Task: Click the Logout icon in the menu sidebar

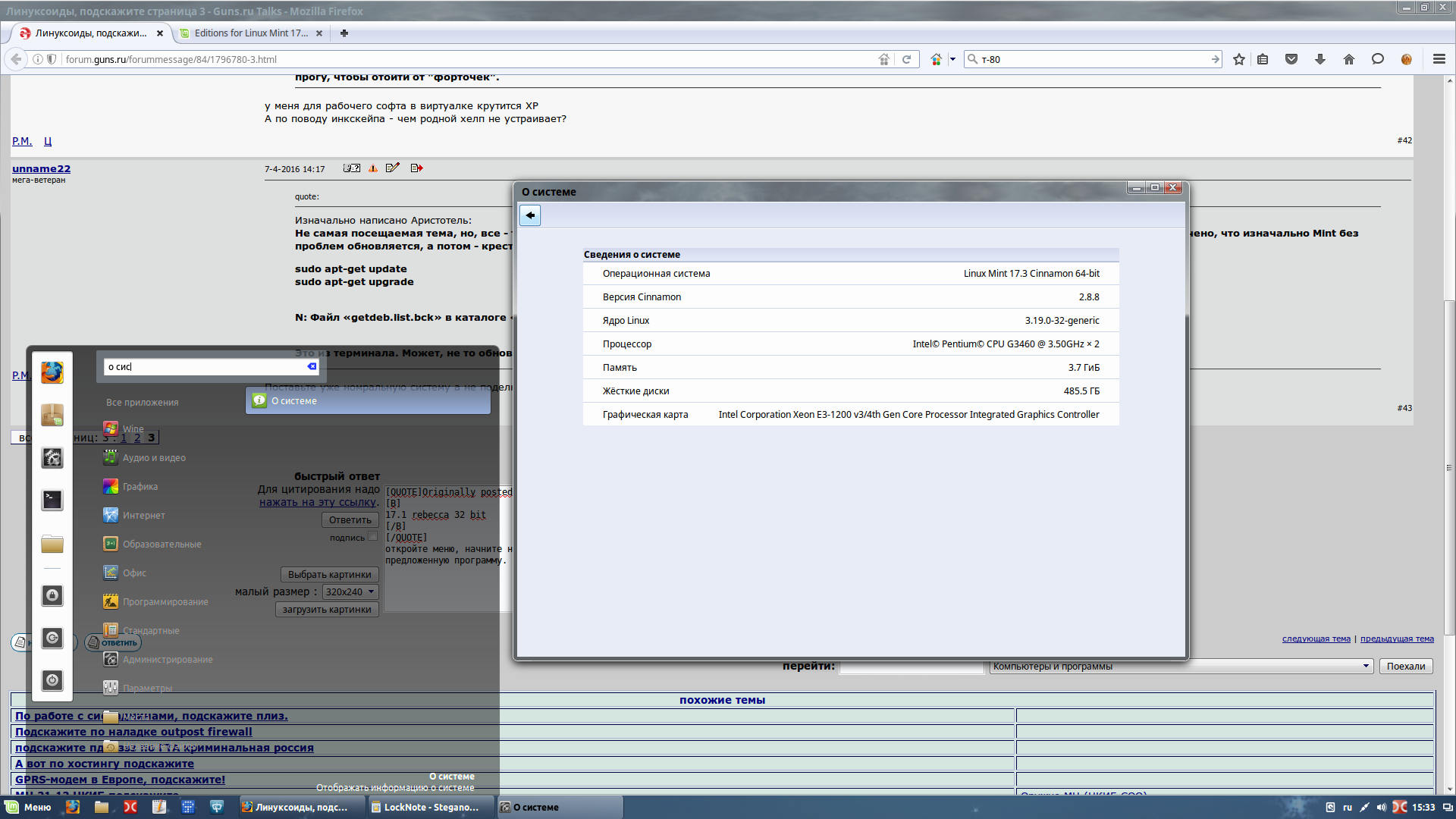Action: [52, 638]
